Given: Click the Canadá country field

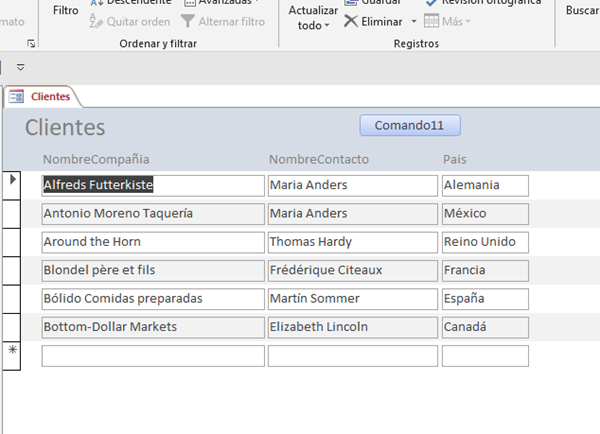Looking at the screenshot, I should (x=485, y=327).
